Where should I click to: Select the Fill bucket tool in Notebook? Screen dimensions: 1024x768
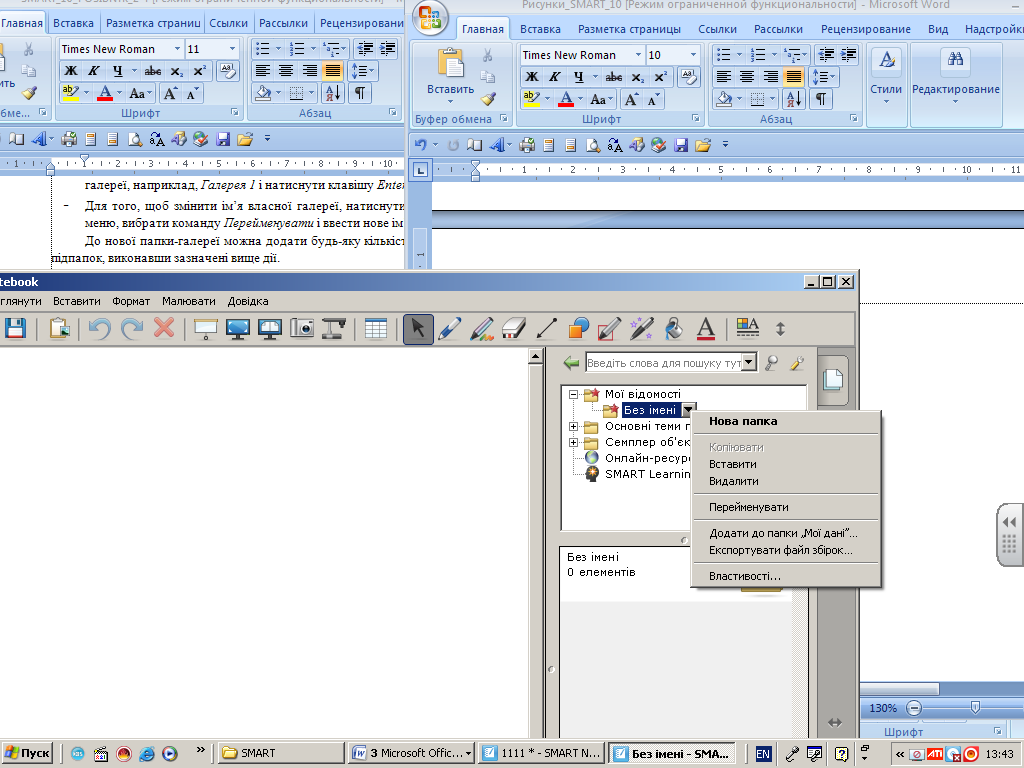(x=673, y=328)
